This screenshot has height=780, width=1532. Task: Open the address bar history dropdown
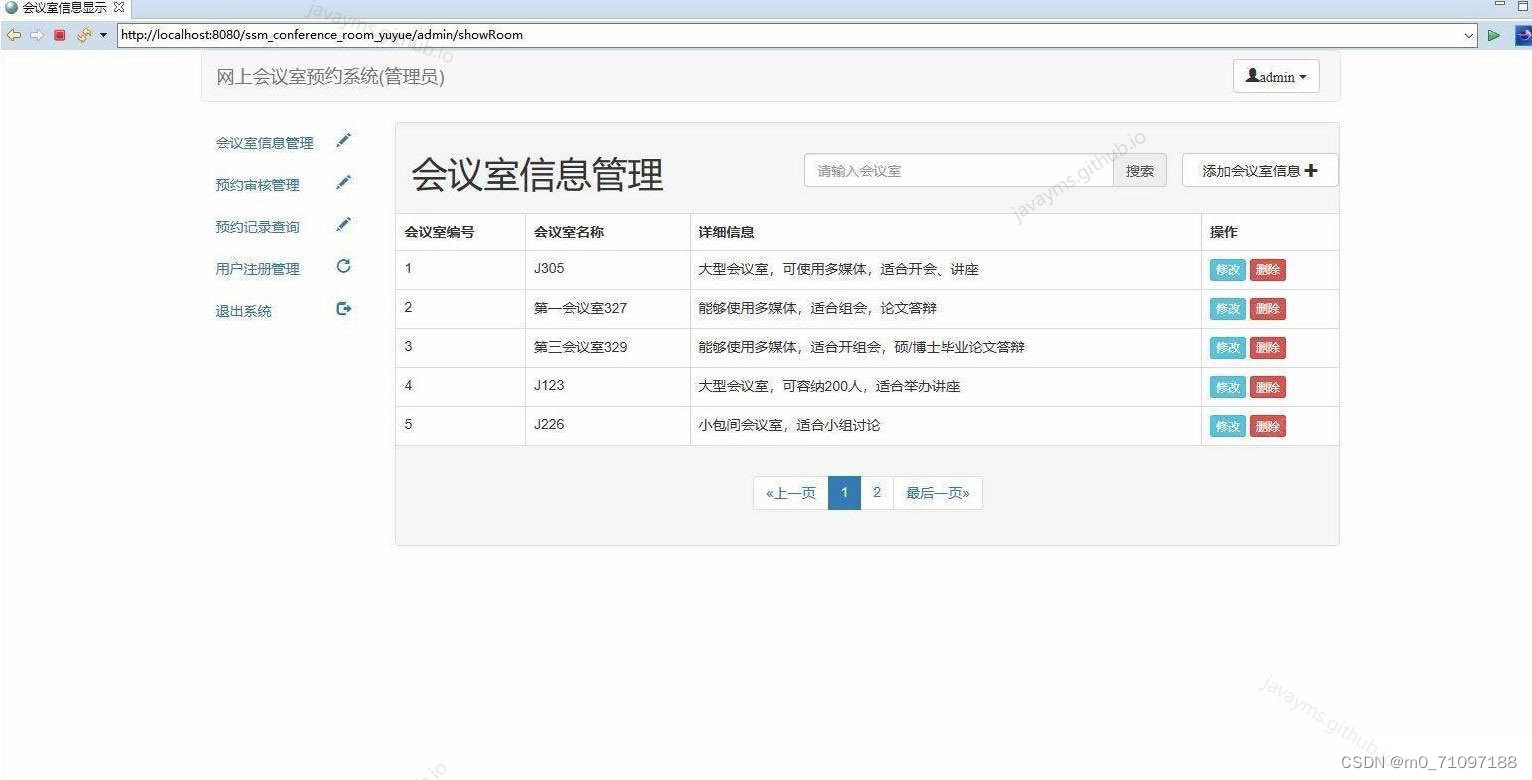click(x=1469, y=35)
